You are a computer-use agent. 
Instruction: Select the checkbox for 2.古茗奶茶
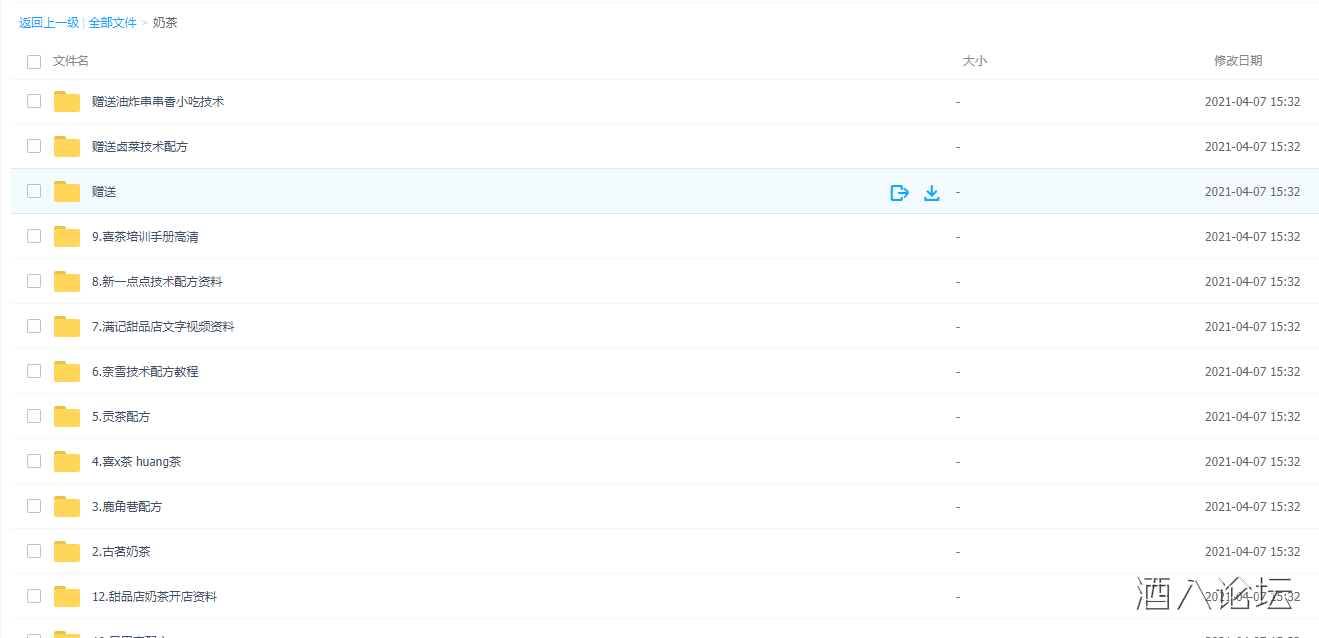[34, 551]
